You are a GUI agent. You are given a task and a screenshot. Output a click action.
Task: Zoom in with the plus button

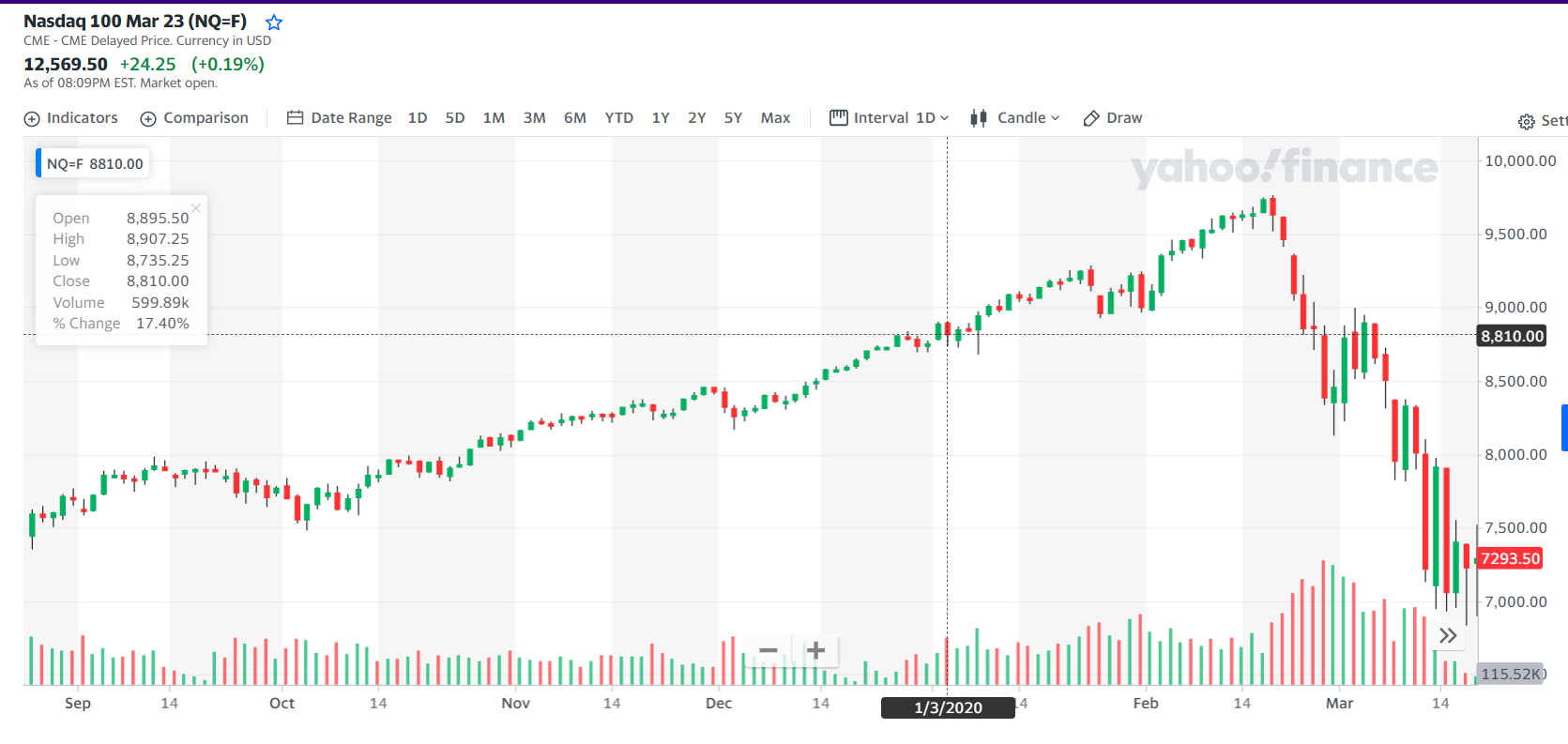click(815, 650)
